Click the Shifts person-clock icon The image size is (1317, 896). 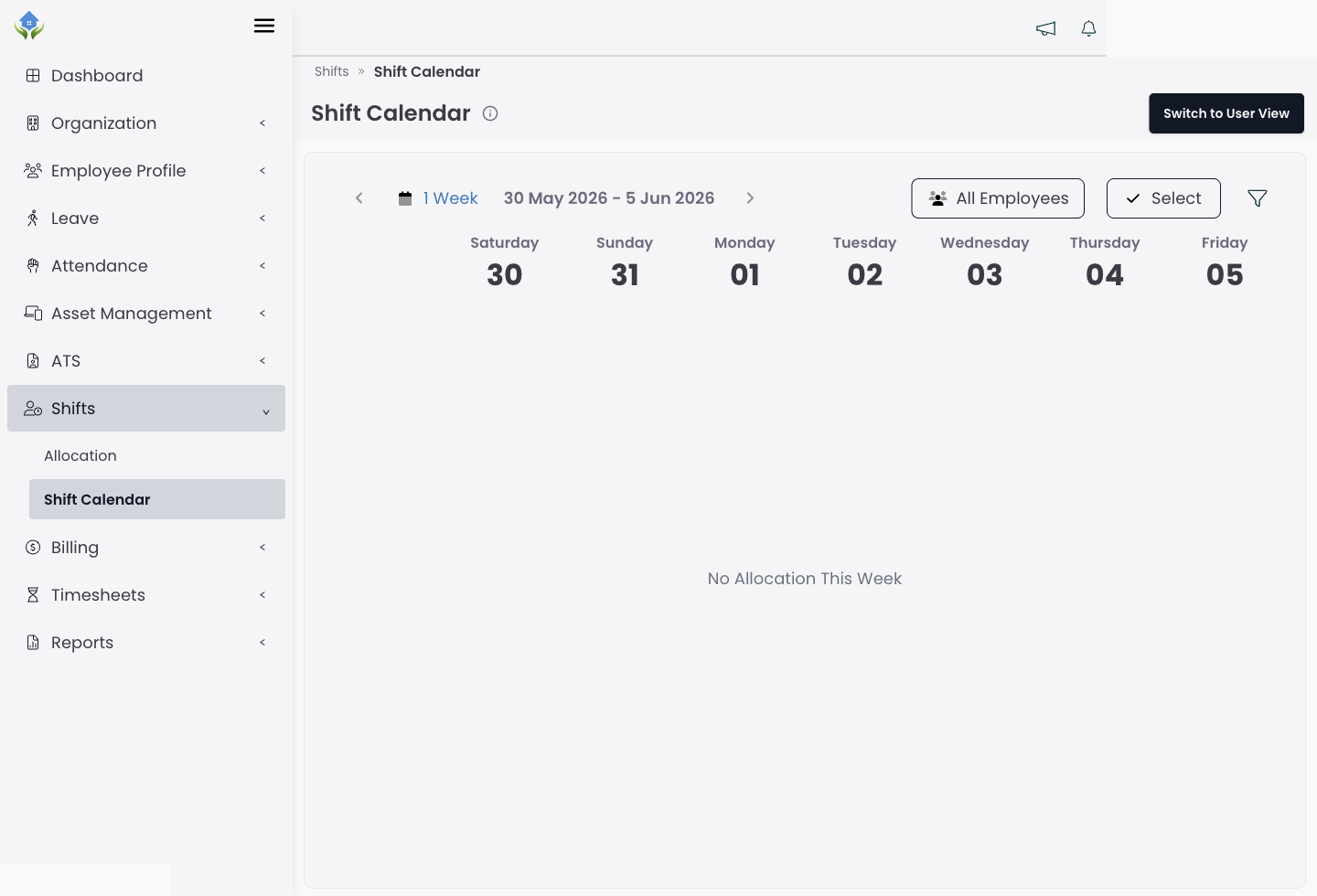[33, 409]
